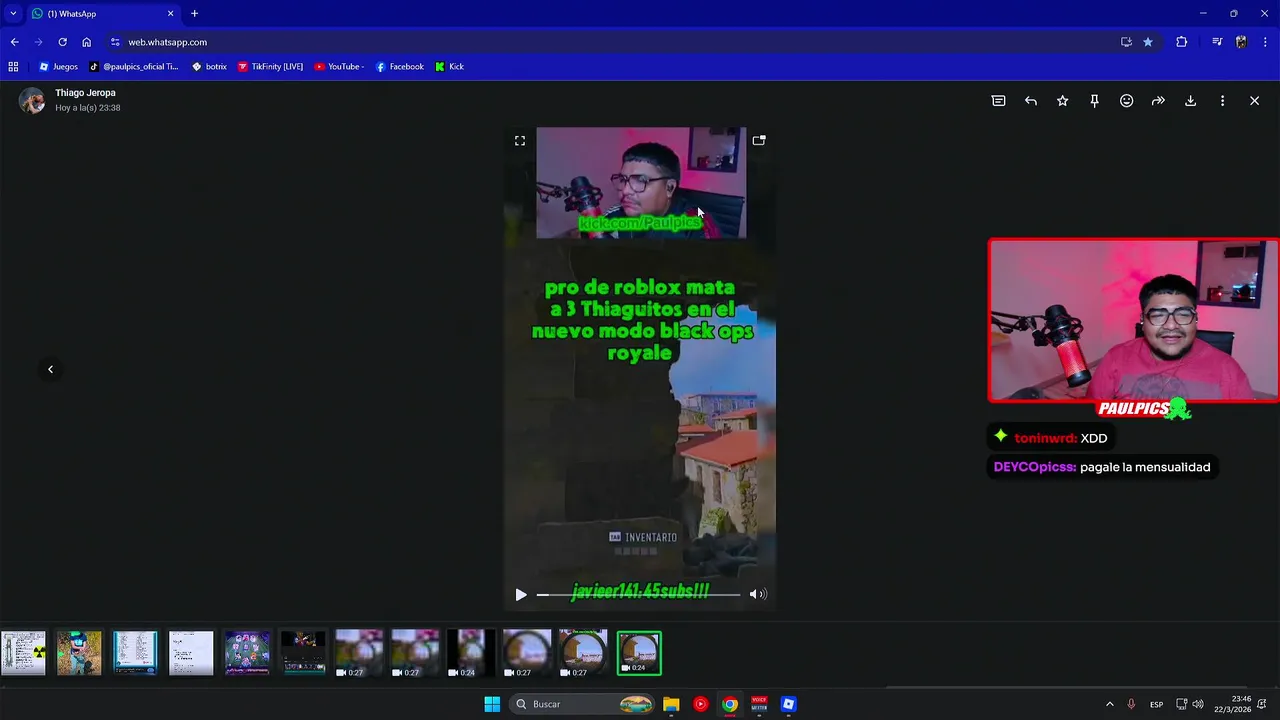This screenshot has height=720, width=1280.
Task: Open the YouTube bookmark
Action: [x=339, y=67]
